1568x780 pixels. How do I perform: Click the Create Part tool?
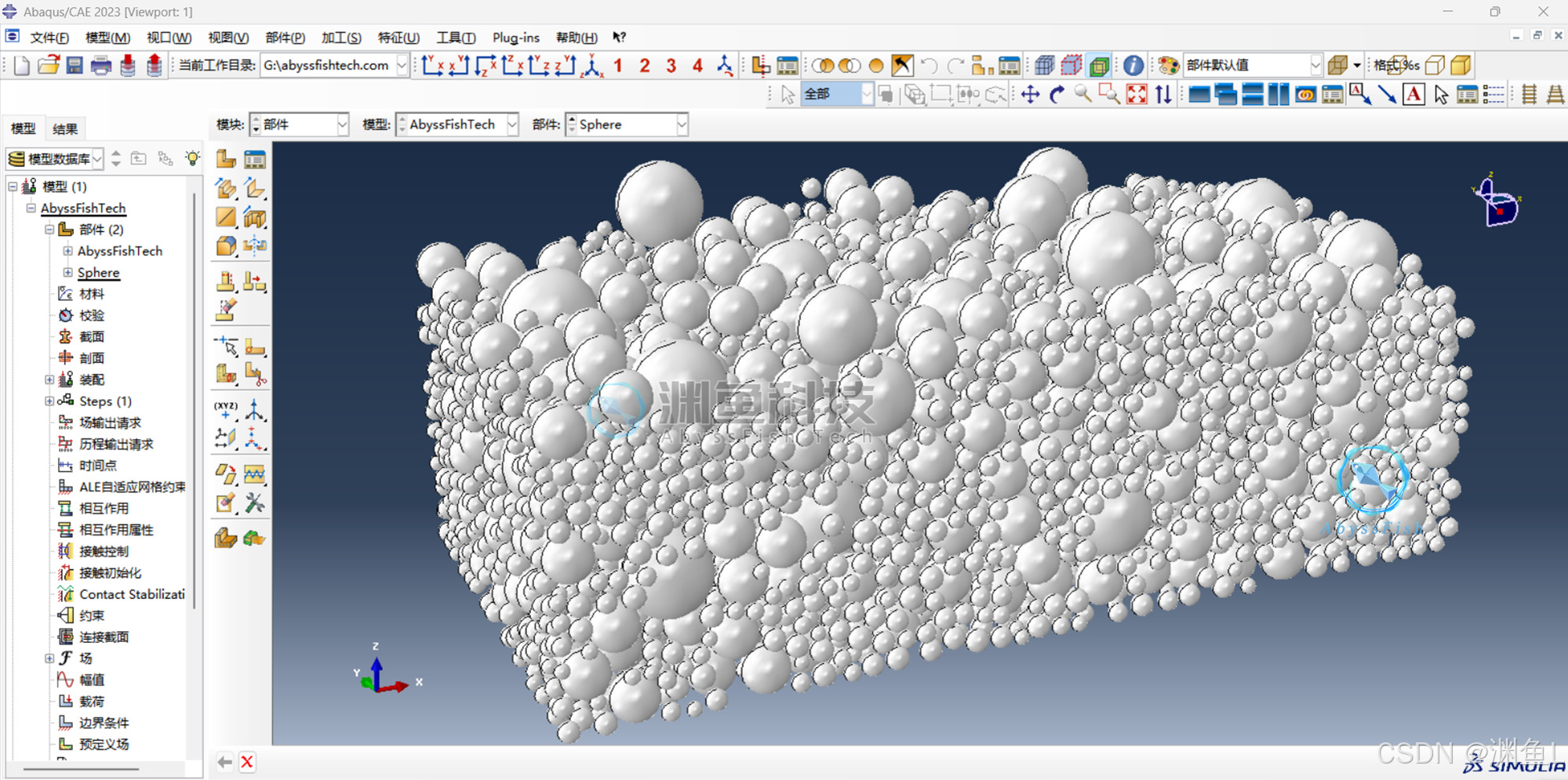[226, 159]
